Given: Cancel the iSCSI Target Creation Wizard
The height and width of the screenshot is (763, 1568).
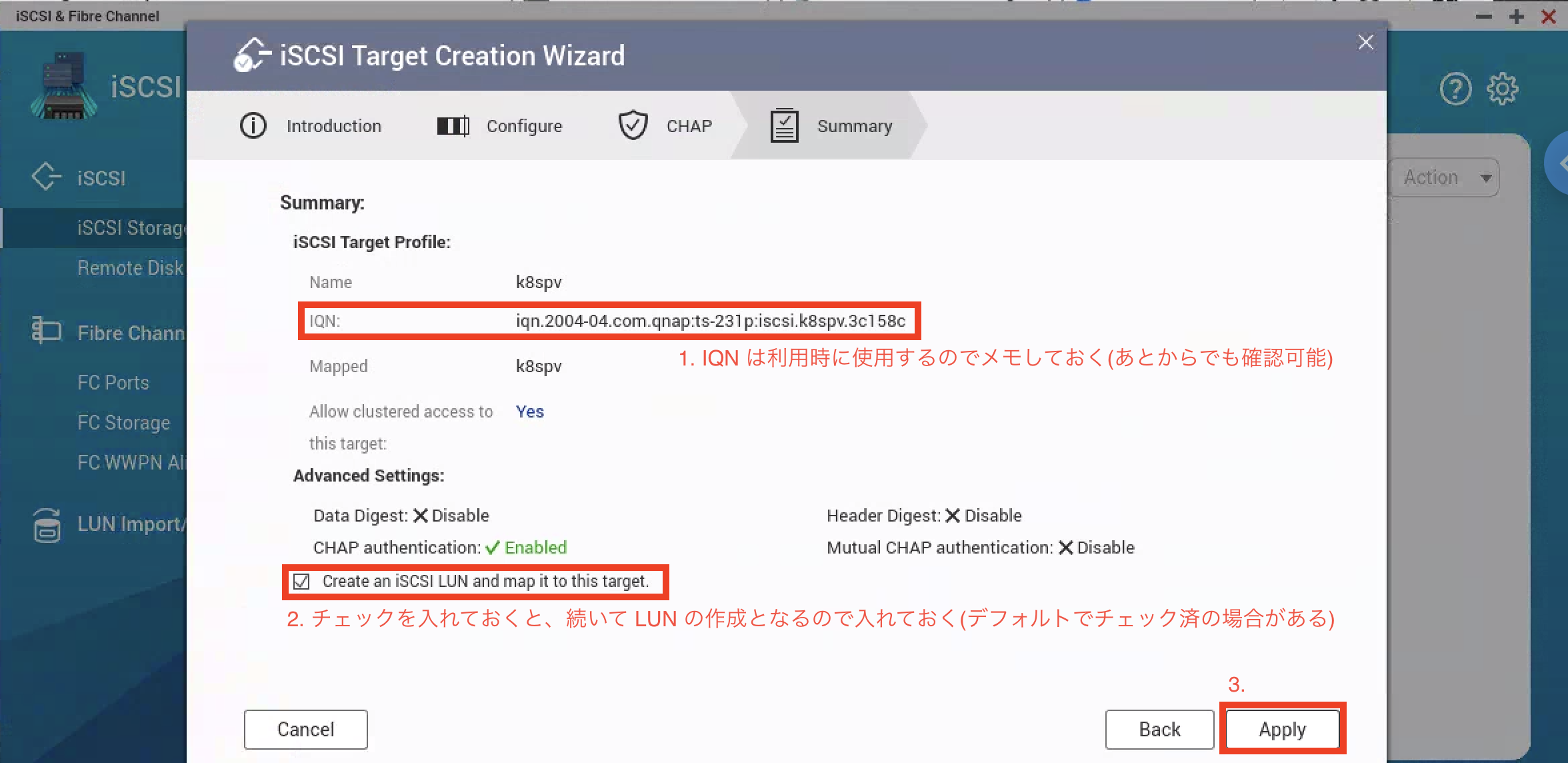Looking at the screenshot, I should [x=305, y=729].
